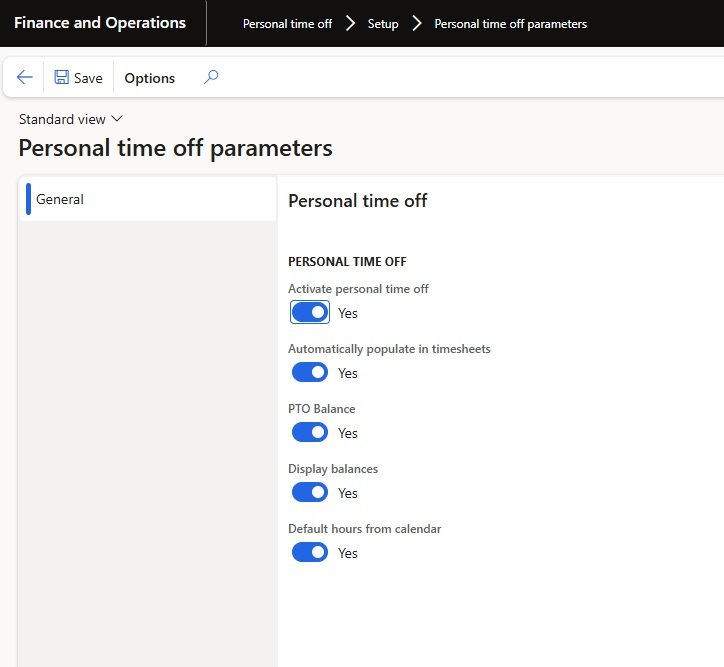Image resolution: width=724 pixels, height=667 pixels.
Task: Turn off the PTO Balance toggle
Action: tap(310, 433)
